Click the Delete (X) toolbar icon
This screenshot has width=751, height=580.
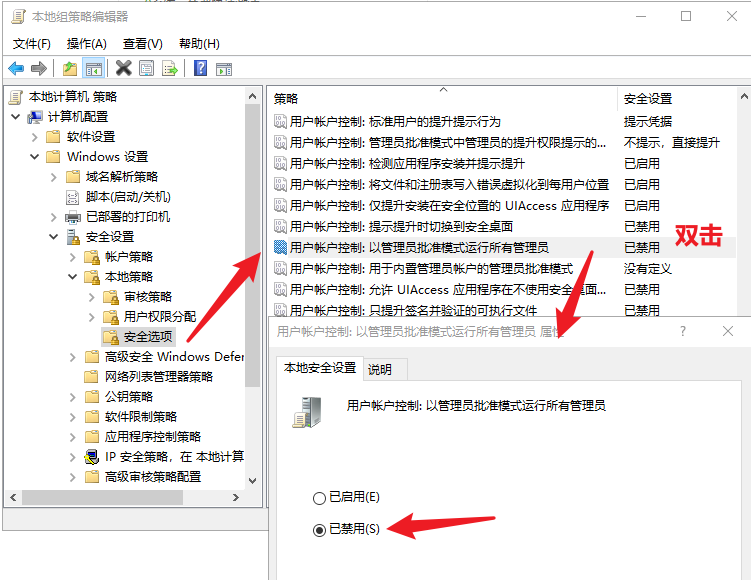(x=123, y=68)
